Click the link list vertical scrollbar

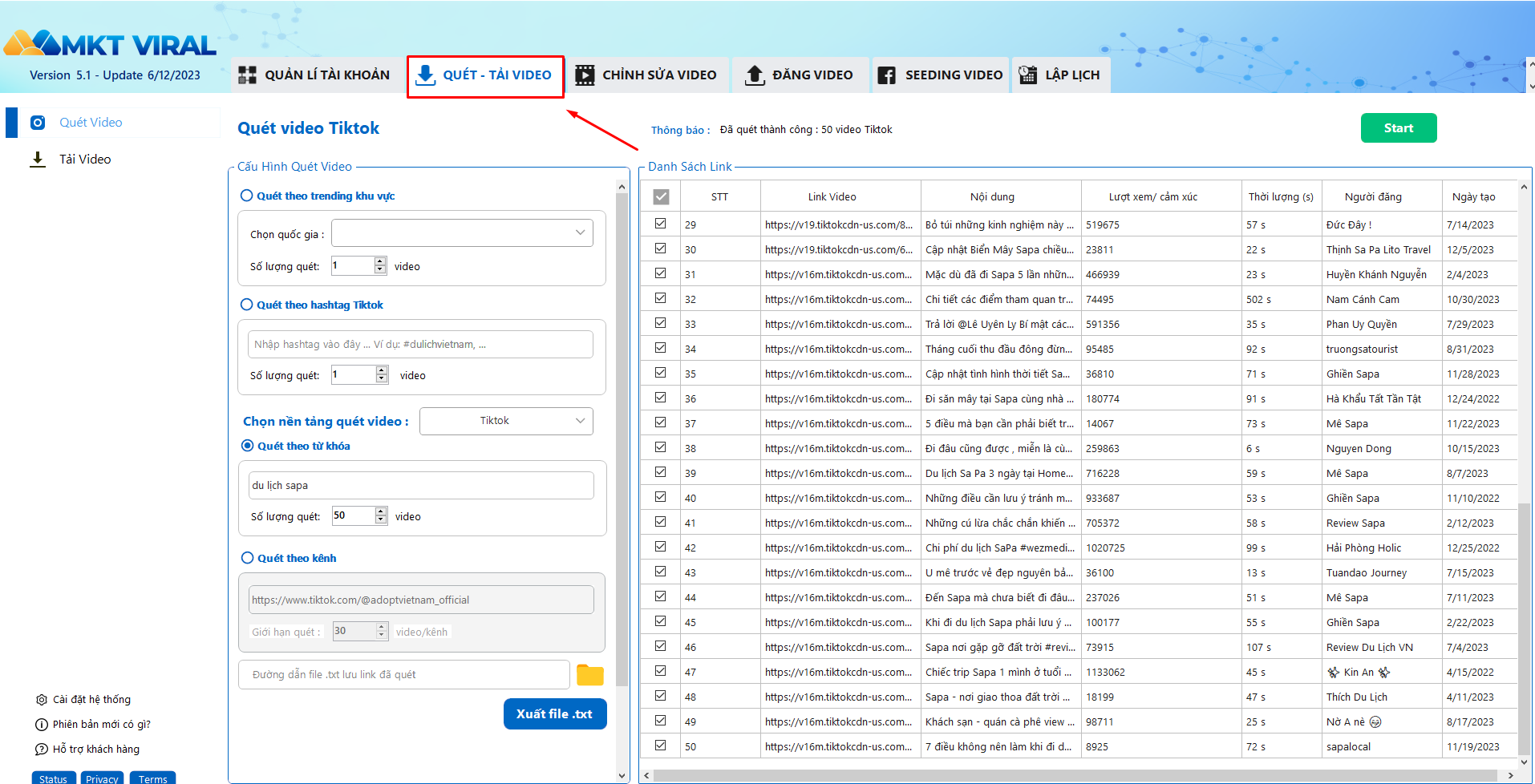(x=1525, y=629)
